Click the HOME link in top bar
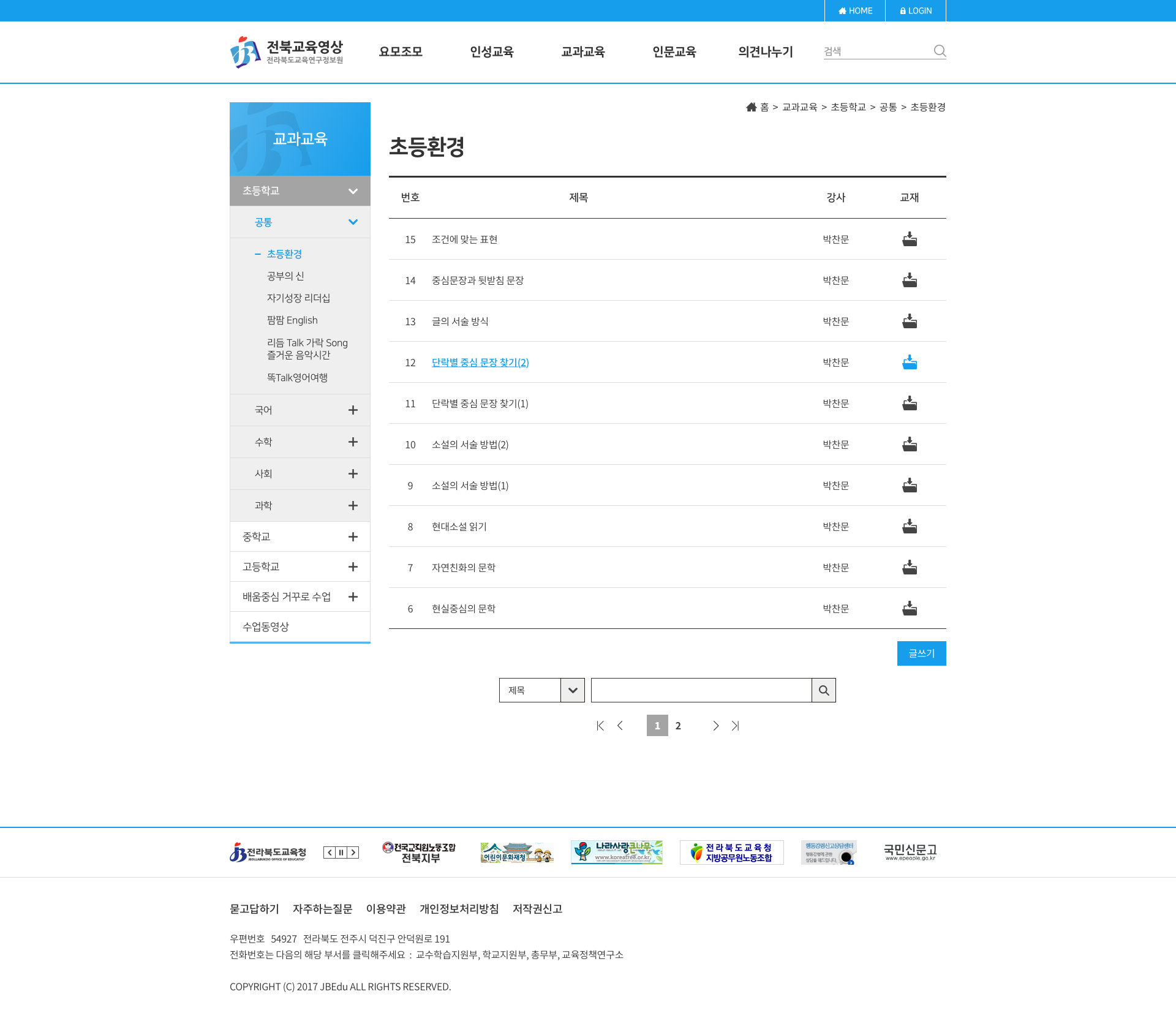 point(855,10)
